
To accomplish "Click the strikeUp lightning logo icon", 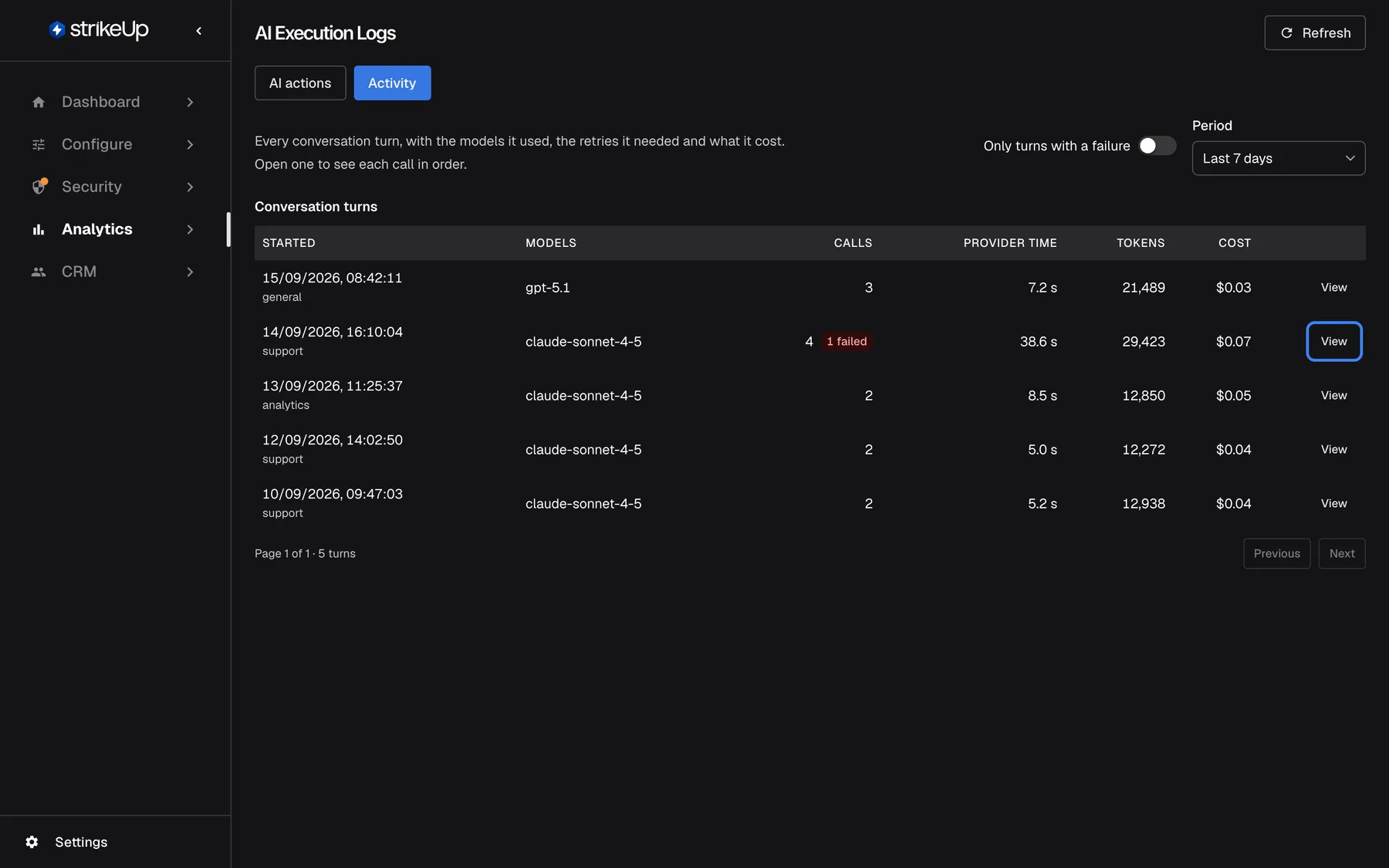I will 56,30.
